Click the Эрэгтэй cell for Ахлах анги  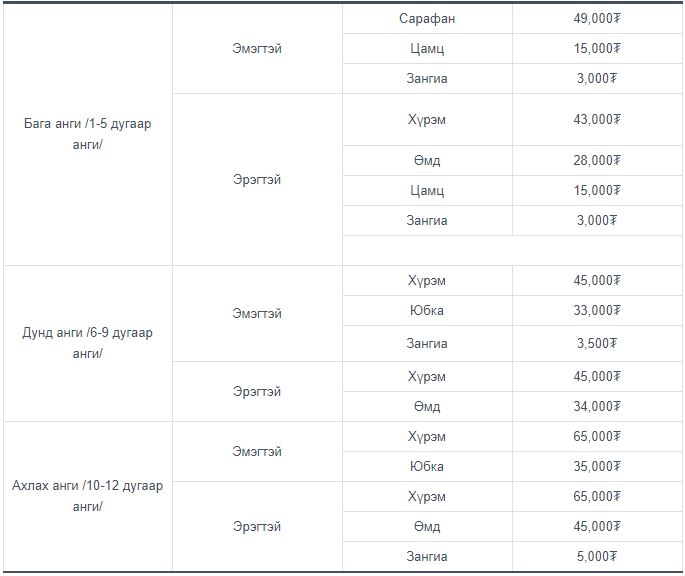[257, 527]
